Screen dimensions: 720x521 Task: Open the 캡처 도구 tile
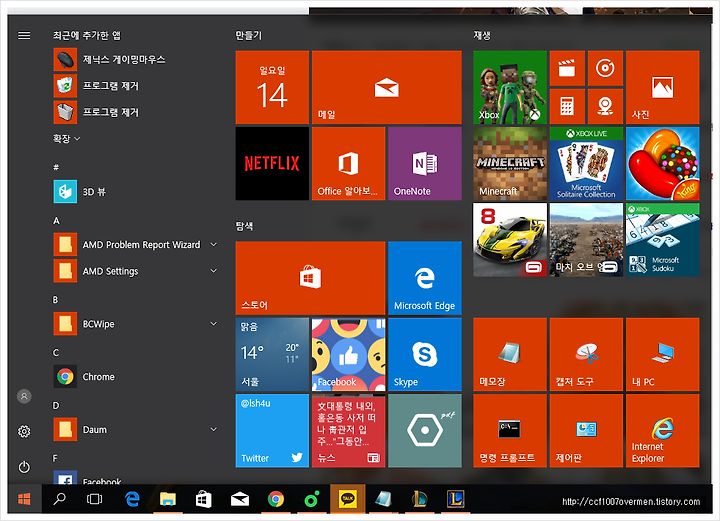(586, 354)
